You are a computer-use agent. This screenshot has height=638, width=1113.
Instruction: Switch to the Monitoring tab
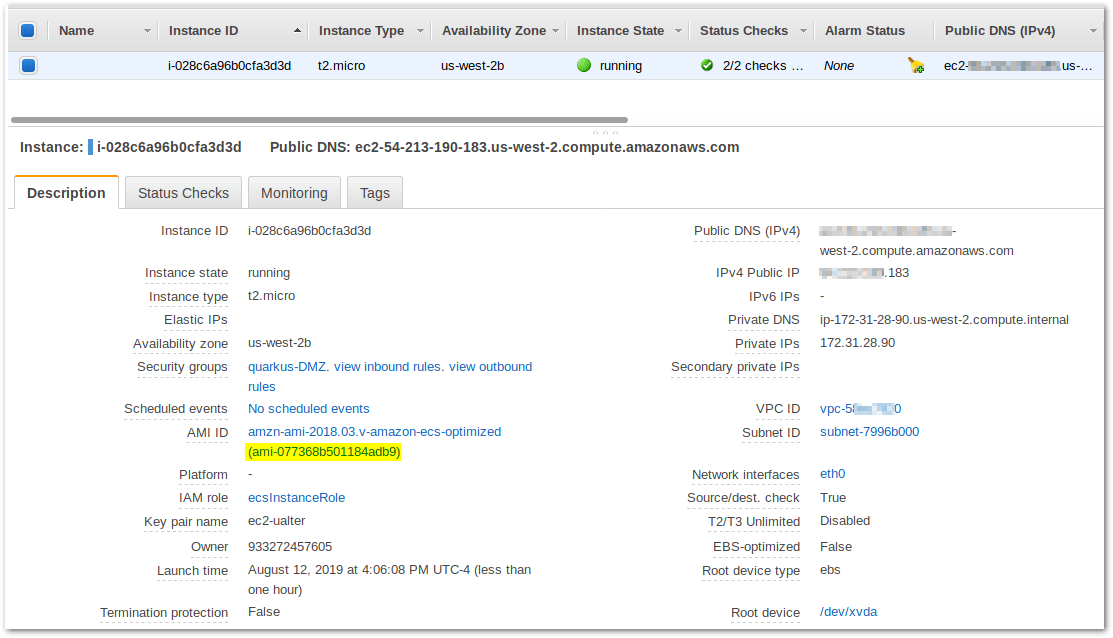coord(294,192)
